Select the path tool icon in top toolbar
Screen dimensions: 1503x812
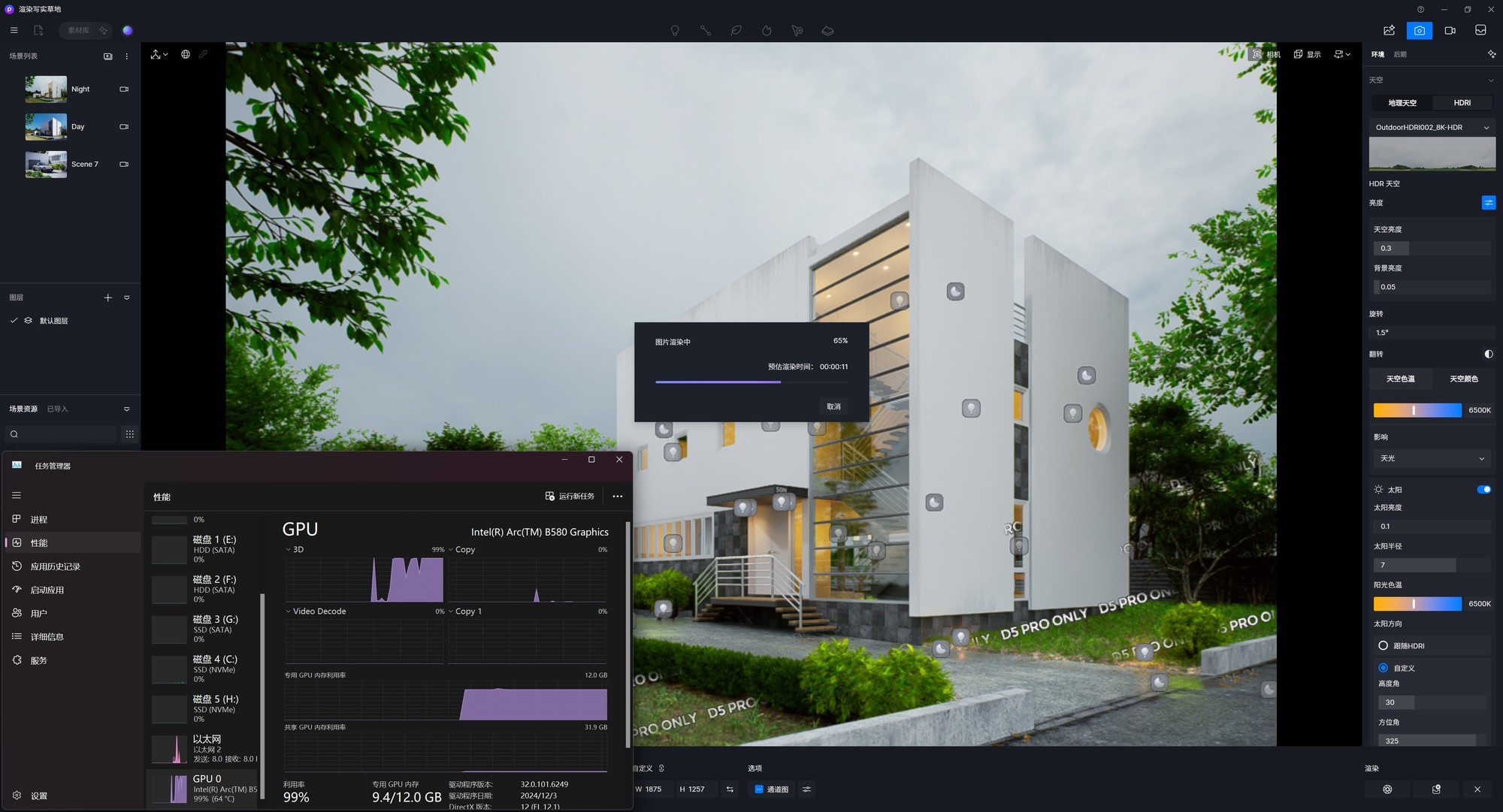(x=706, y=31)
